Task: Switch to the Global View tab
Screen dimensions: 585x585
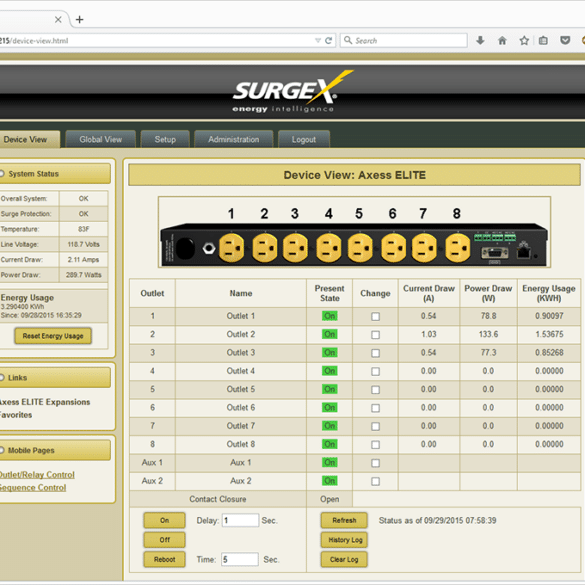Action: (x=100, y=140)
